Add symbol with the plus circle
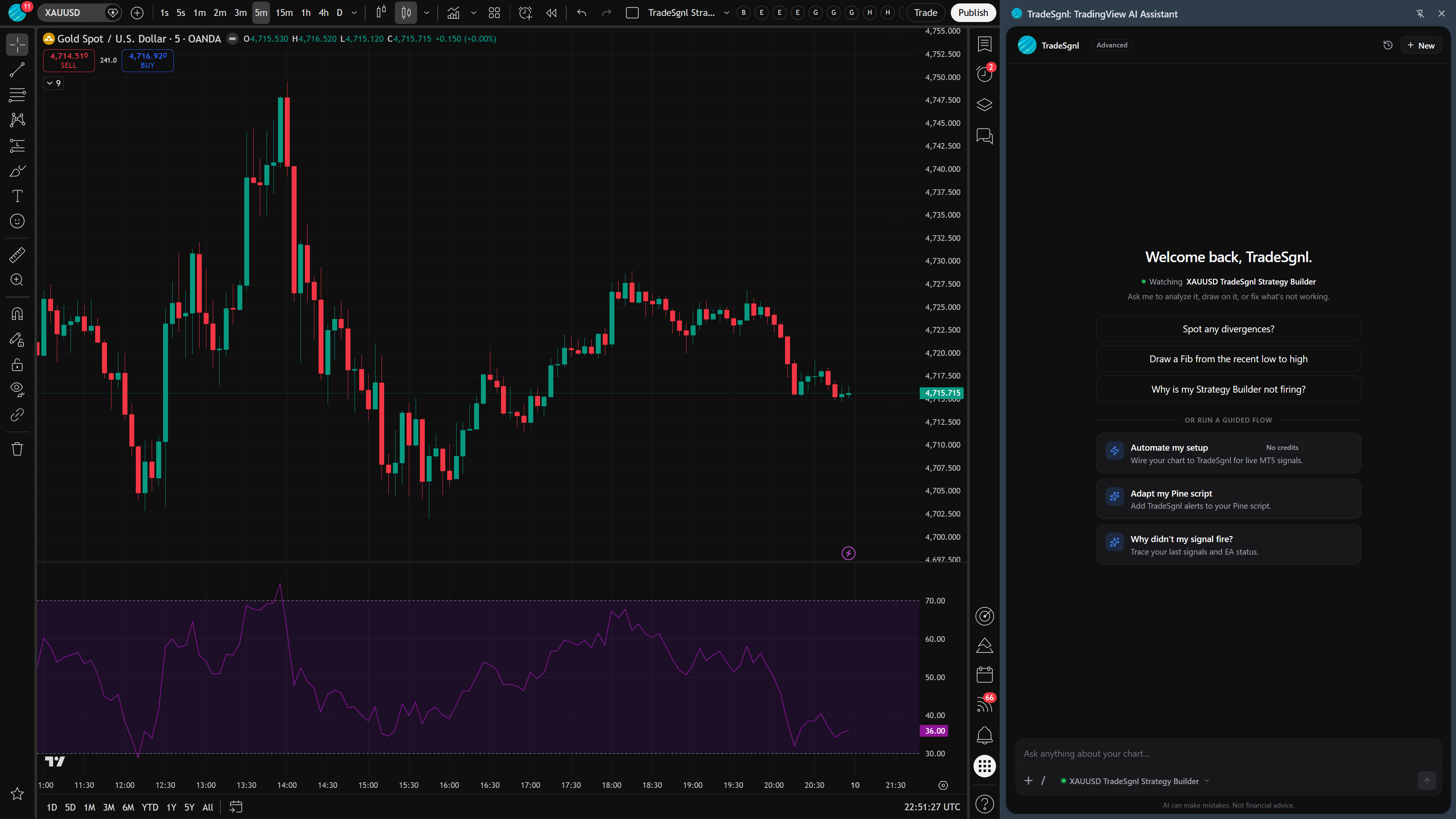 click(137, 13)
